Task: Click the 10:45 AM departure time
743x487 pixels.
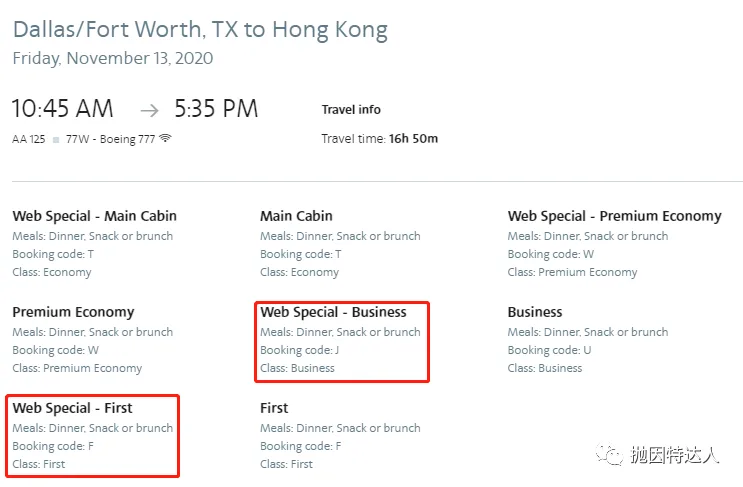Action: pyautogui.click(x=63, y=108)
